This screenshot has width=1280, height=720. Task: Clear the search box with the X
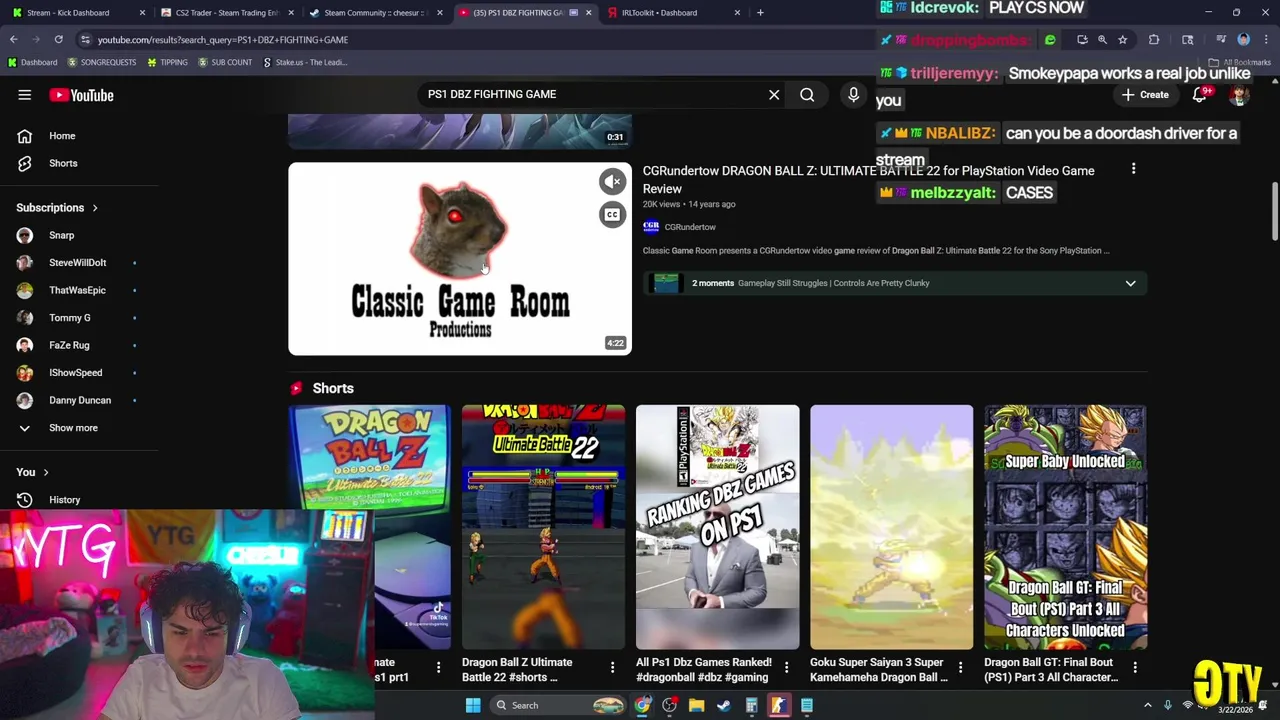774,94
